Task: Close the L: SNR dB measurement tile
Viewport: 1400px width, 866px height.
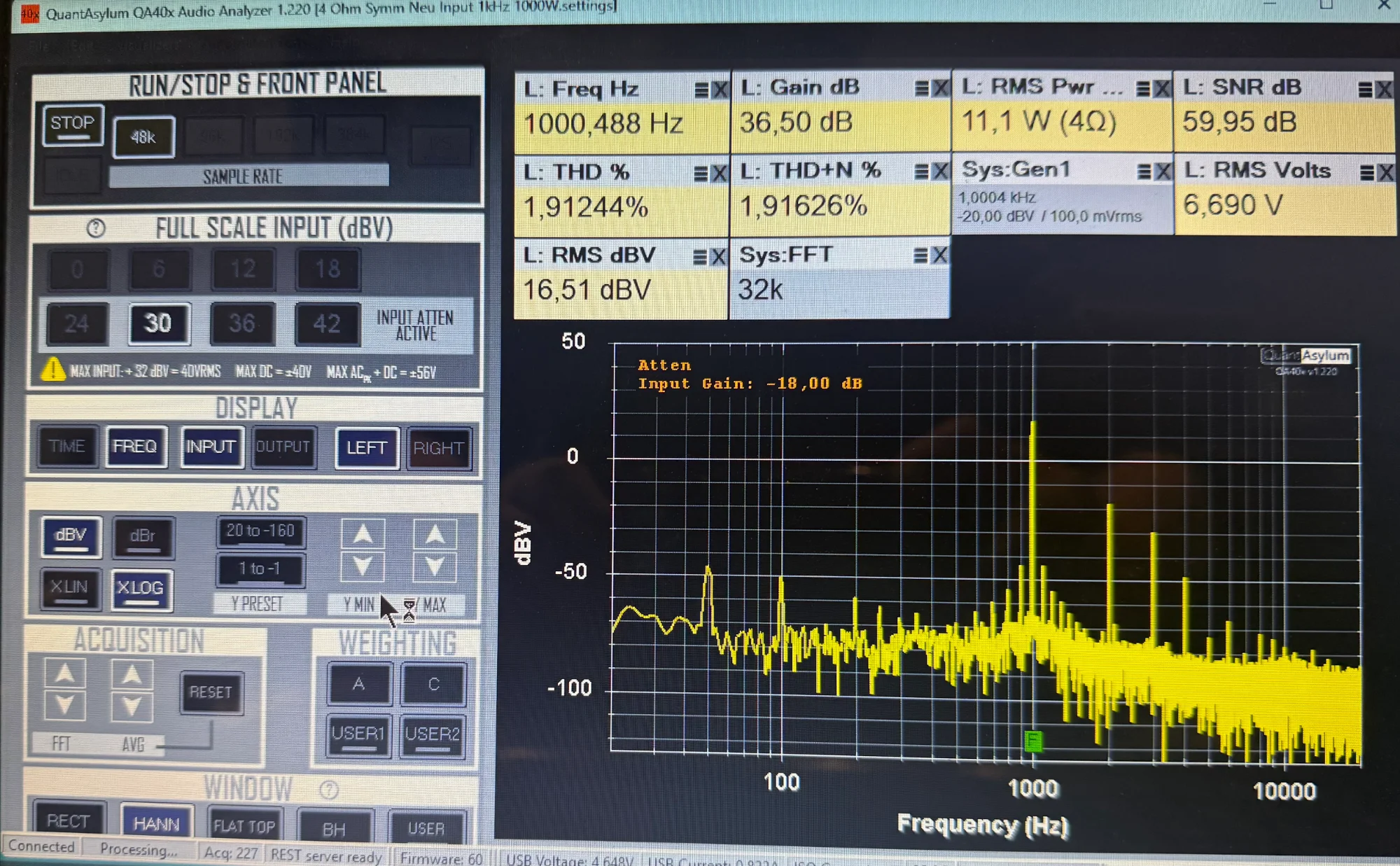Action: tap(1384, 90)
